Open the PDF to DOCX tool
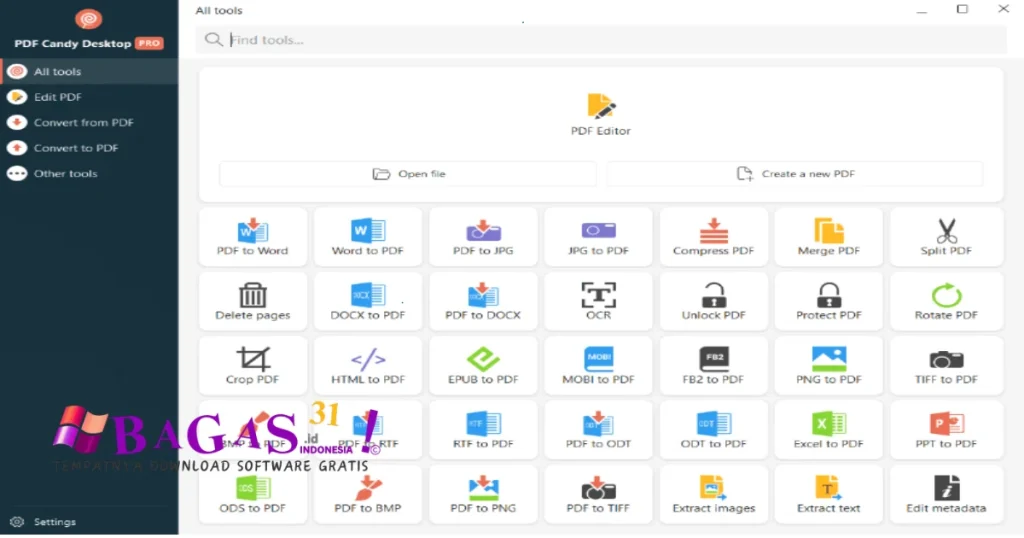1024x538 pixels. pos(483,302)
